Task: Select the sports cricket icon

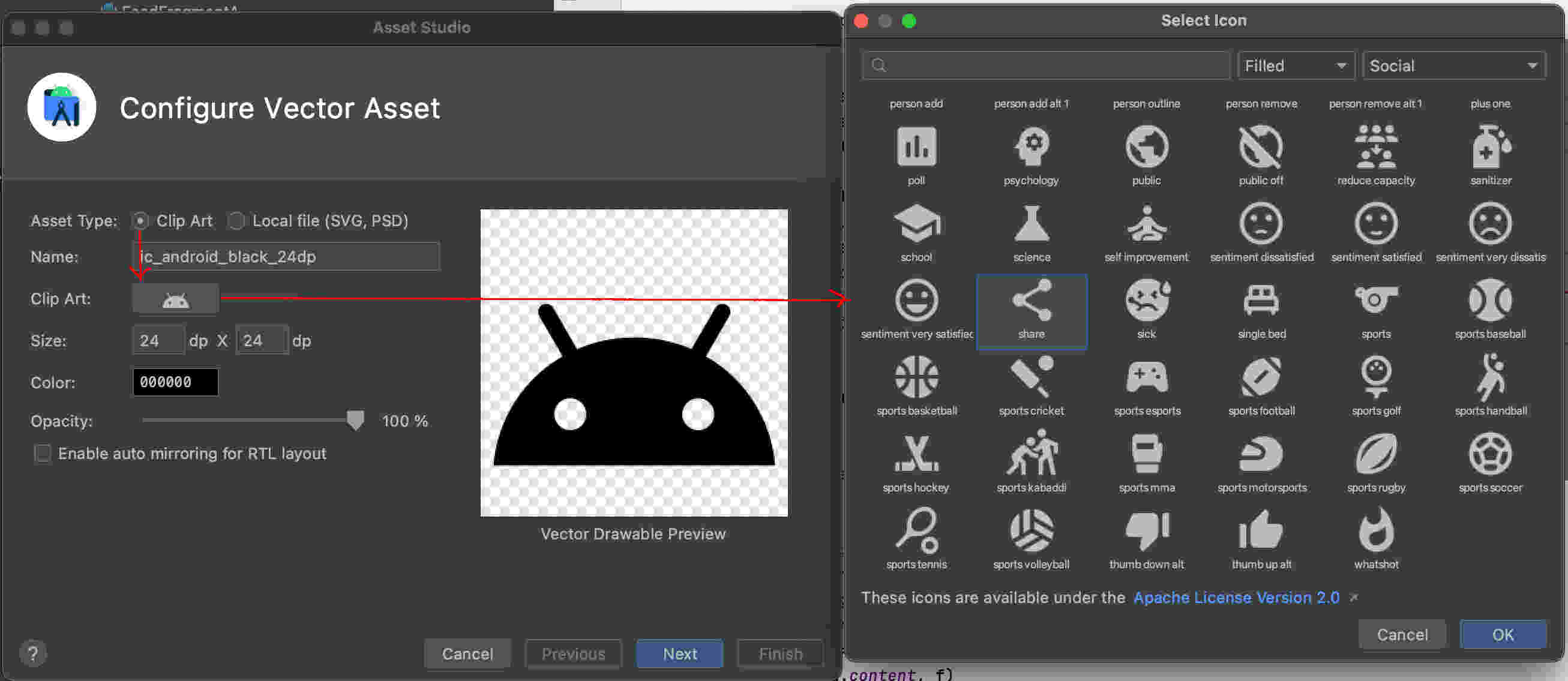Action: click(1031, 377)
